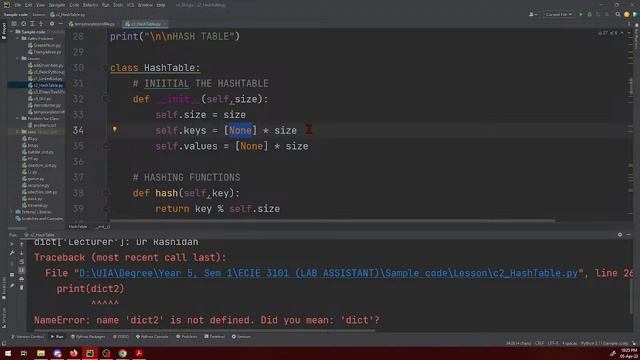The height and width of the screenshot is (360, 640).
Task: Open the File menu
Action: coord(18,5)
